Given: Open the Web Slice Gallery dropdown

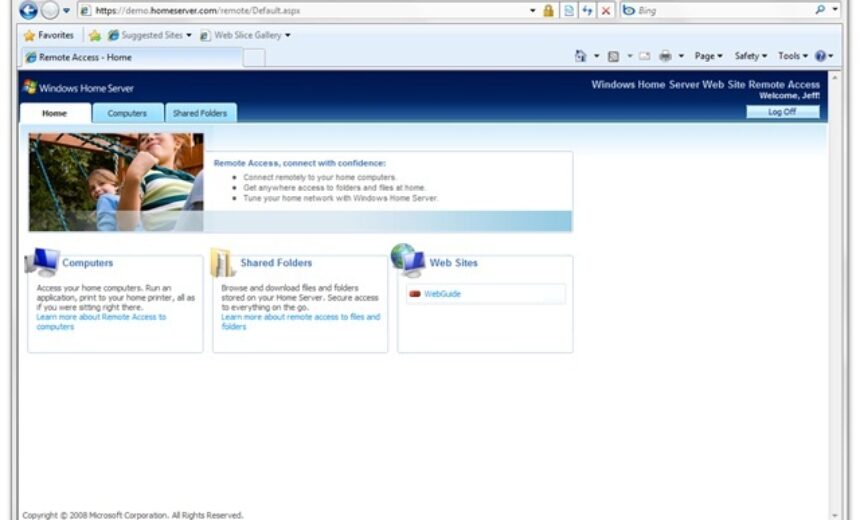Looking at the screenshot, I should (x=245, y=35).
